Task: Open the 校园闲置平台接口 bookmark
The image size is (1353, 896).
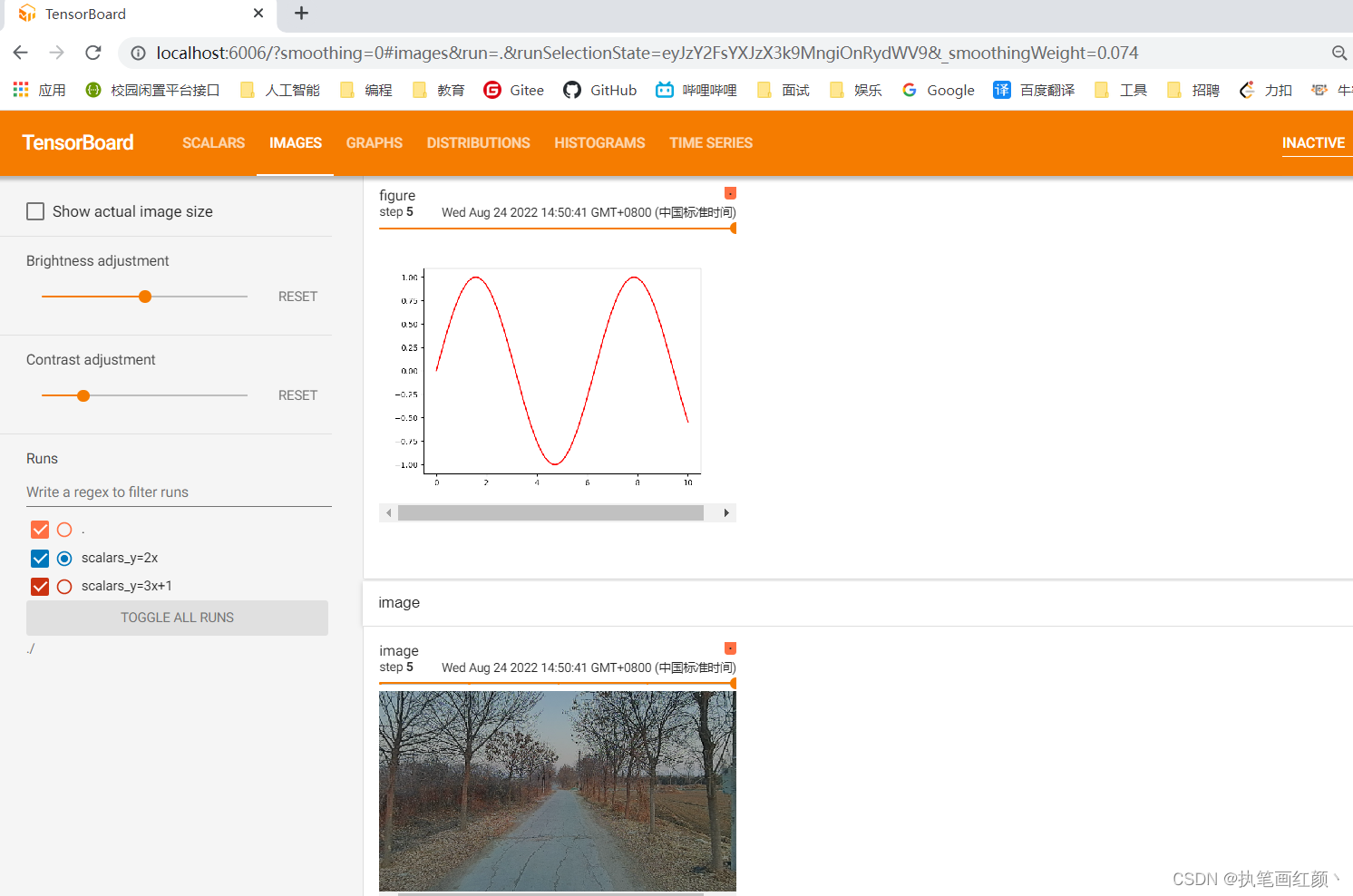Action: pyautogui.click(x=152, y=90)
